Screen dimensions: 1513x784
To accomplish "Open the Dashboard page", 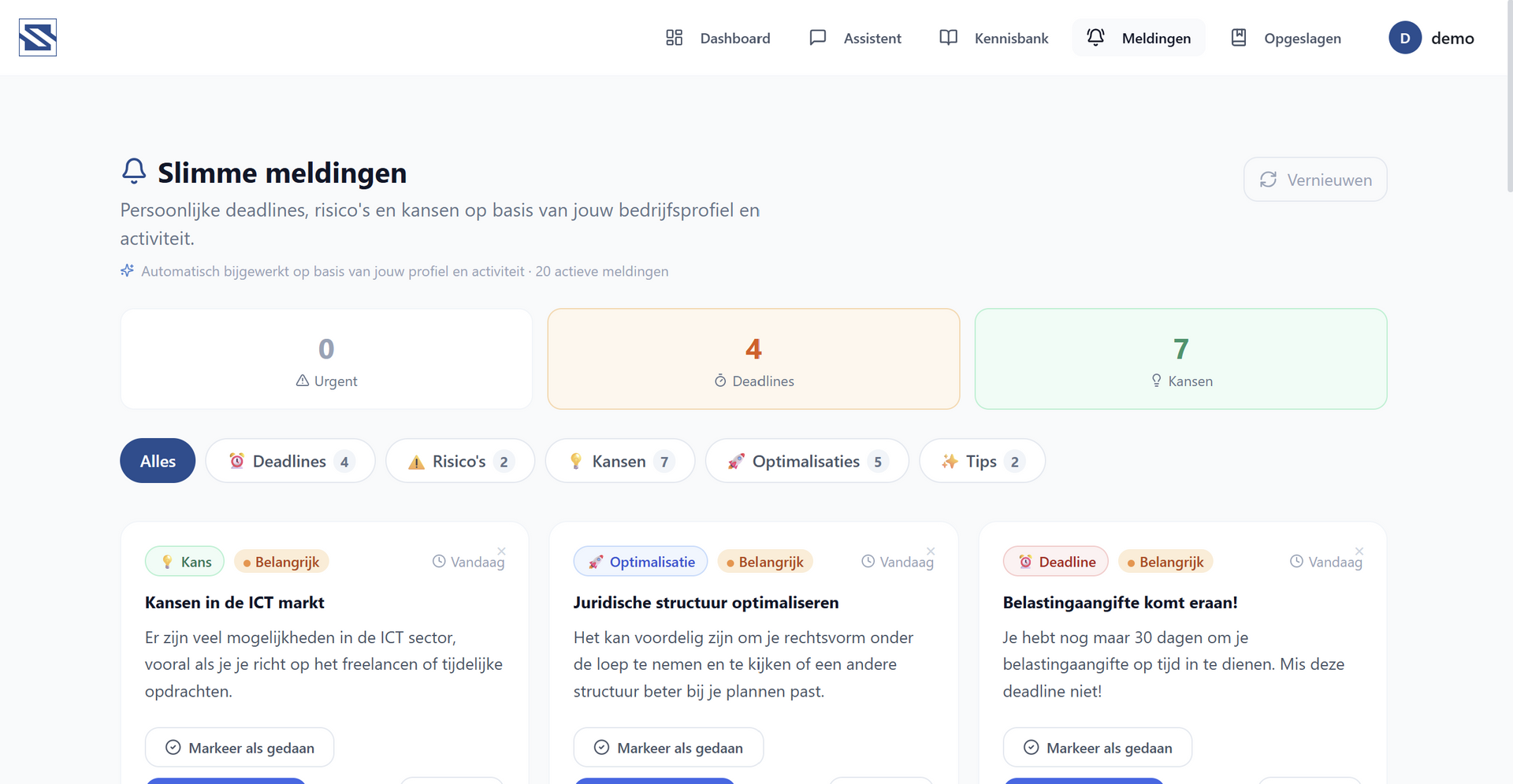I will click(x=718, y=38).
